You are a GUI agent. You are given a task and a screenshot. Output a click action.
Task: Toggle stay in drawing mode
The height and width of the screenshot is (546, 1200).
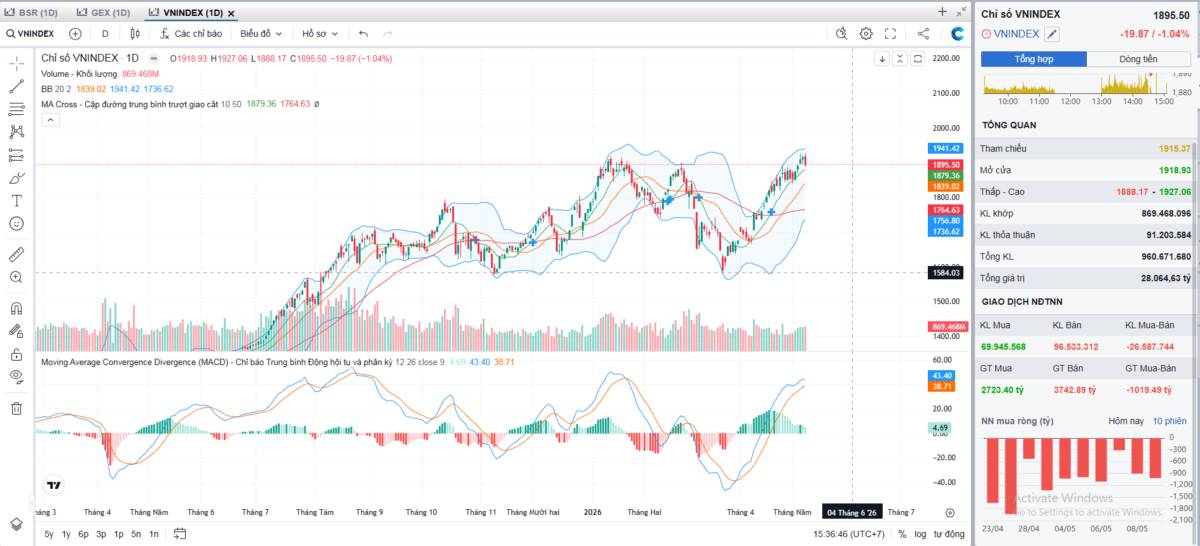tap(16, 331)
